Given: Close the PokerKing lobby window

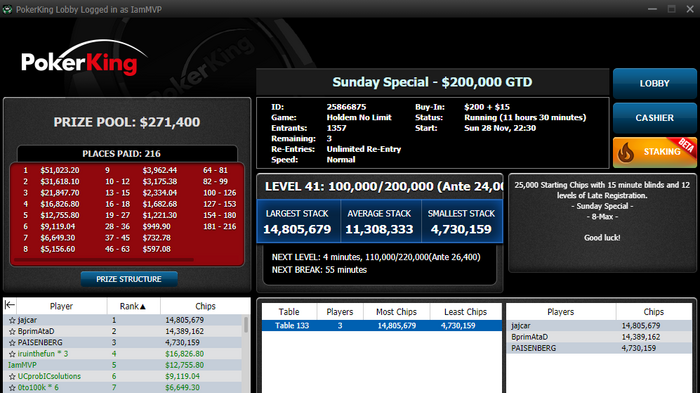Looking at the screenshot, I should click(690, 9).
